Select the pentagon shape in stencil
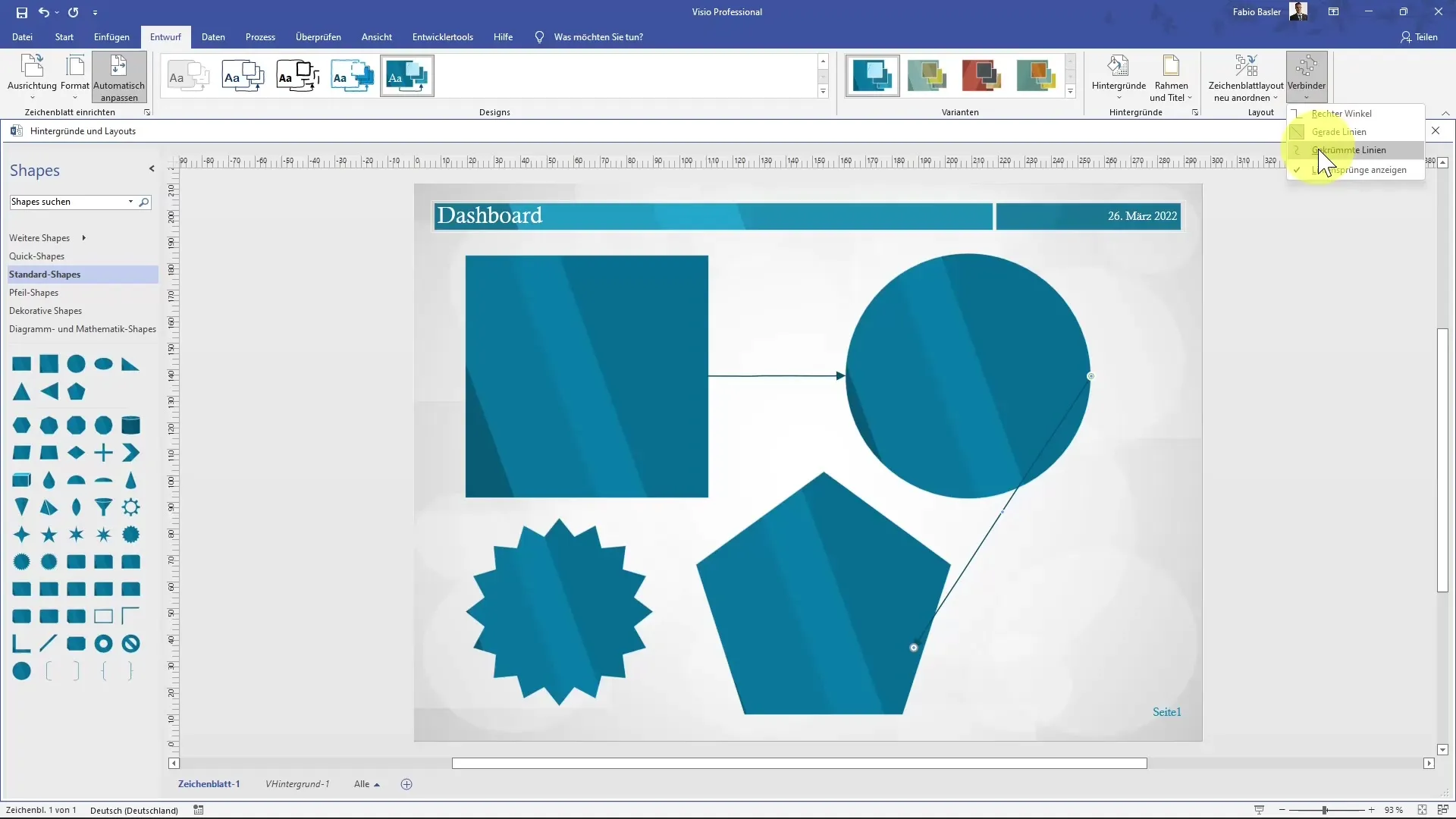Screen dimensions: 1456x819 [x=77, y=392]
